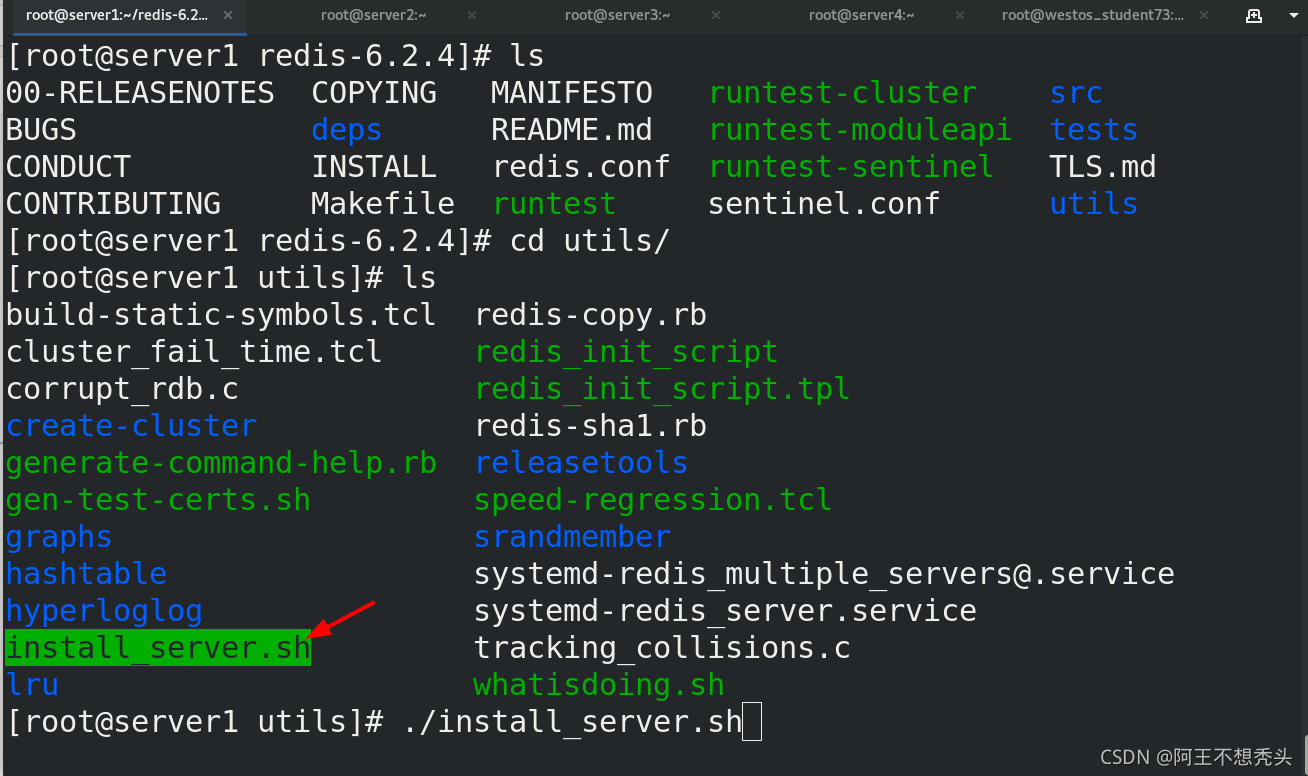The width and height of the screenshot is (1308, 776).
Task: Click the runtest-sentinel entry
Action: pyautogui.click(x=852, y=167)
